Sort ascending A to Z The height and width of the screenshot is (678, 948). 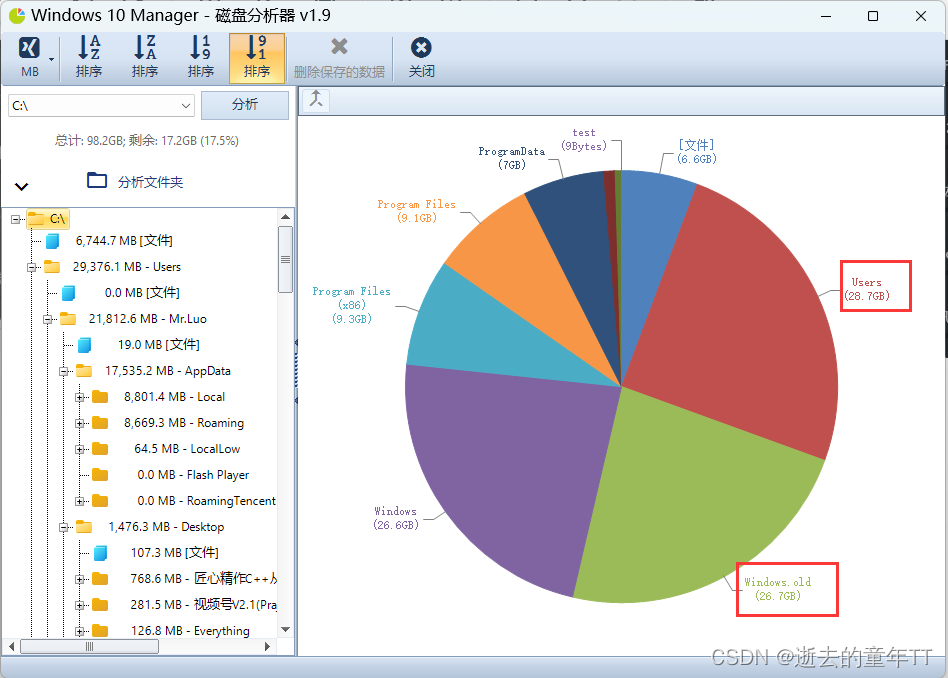click(x=89, y=57)
